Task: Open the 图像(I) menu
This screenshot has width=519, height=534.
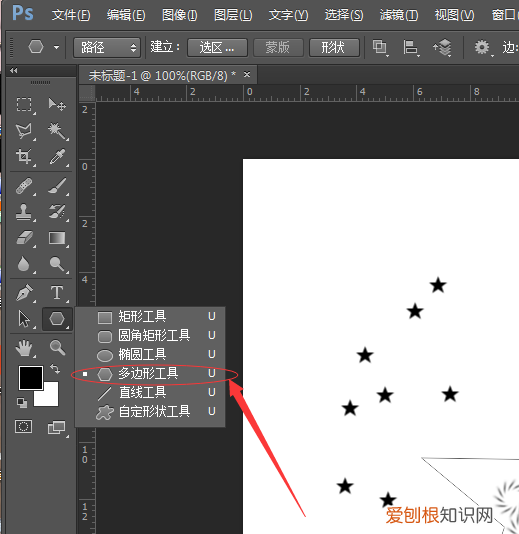Action: point(179,15)
